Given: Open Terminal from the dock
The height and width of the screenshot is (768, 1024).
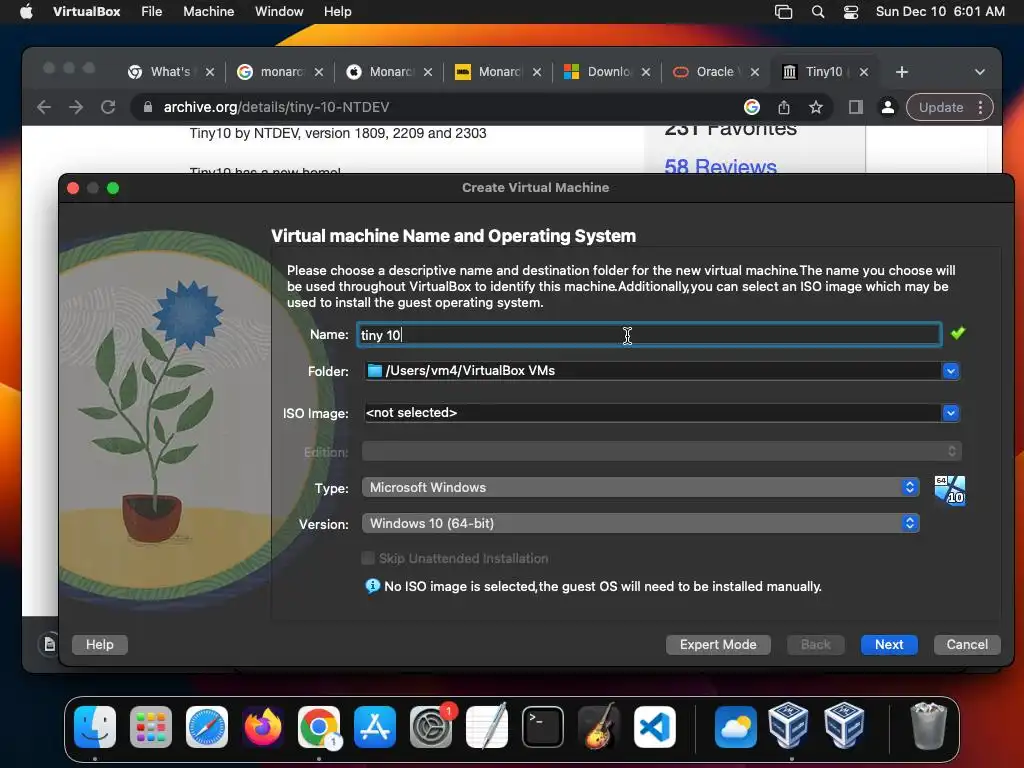Looking at the screenshot, I should (543, 727).
